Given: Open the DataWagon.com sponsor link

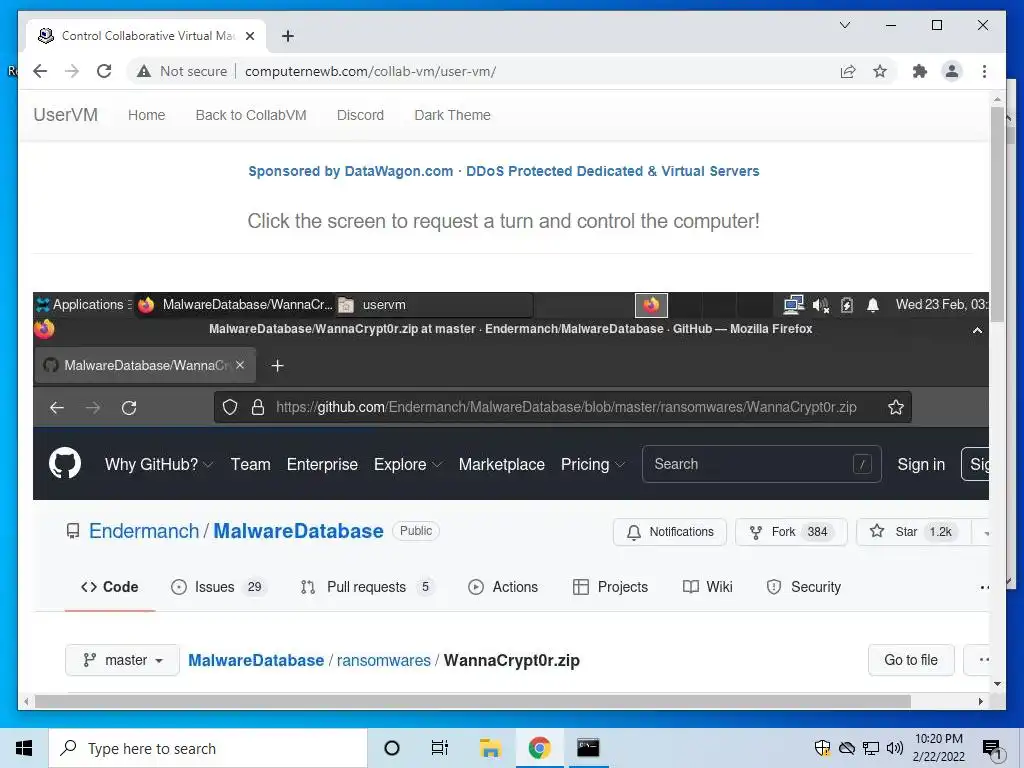Looking at the screenshot, I should (x=504, y=171).
